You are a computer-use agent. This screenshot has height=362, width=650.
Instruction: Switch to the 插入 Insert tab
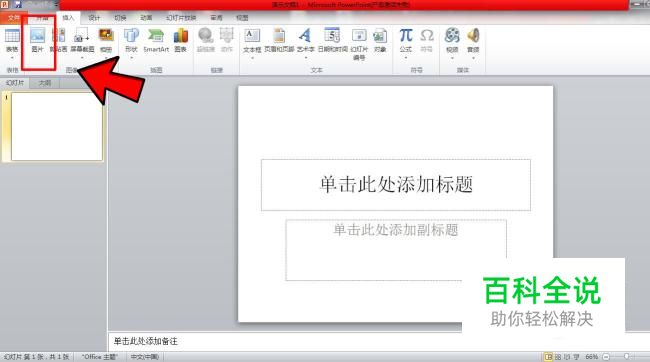pyautogui.click(x=68, y=18)
